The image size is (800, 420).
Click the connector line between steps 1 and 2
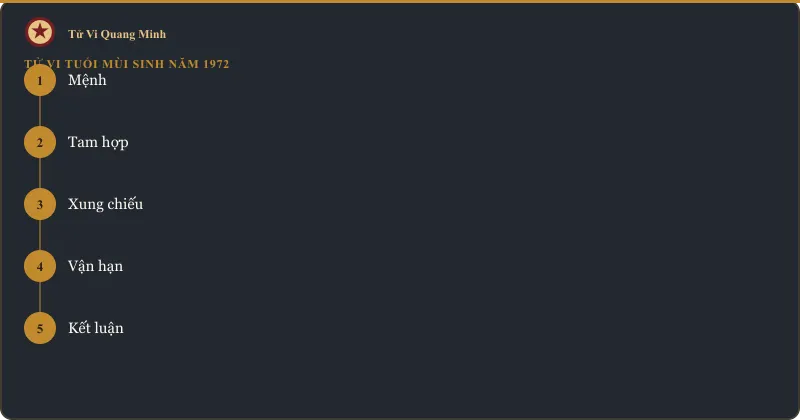click(40, 111)
